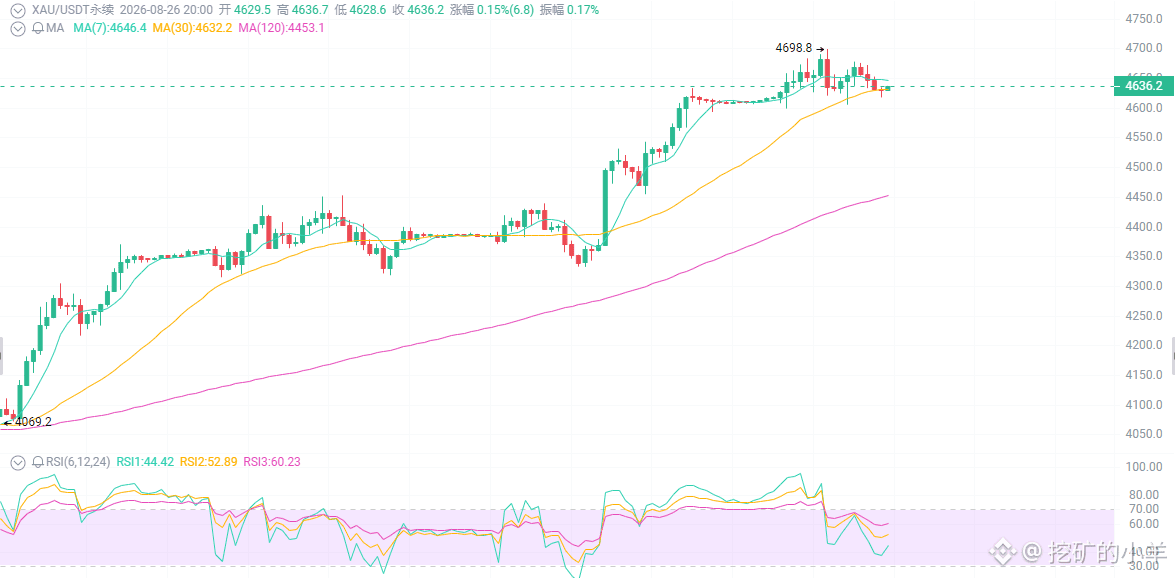Click the 涨幅 0.15%(6.8) value
Screen dimensions: 1175x578
pyautogui.click(x=491, y=10)
